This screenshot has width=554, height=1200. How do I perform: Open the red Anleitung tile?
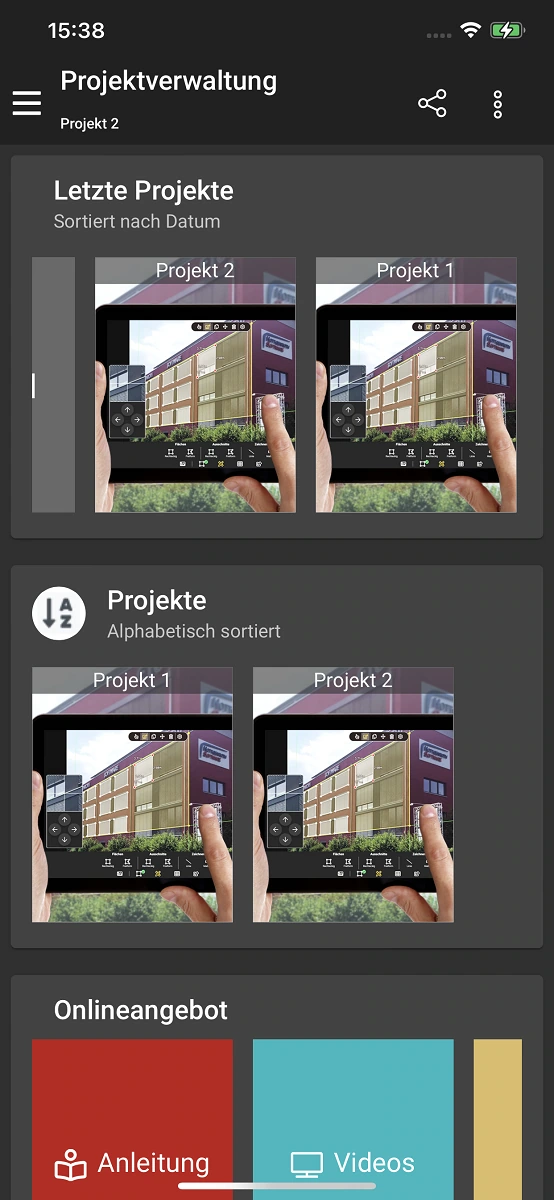point(132,1119)
